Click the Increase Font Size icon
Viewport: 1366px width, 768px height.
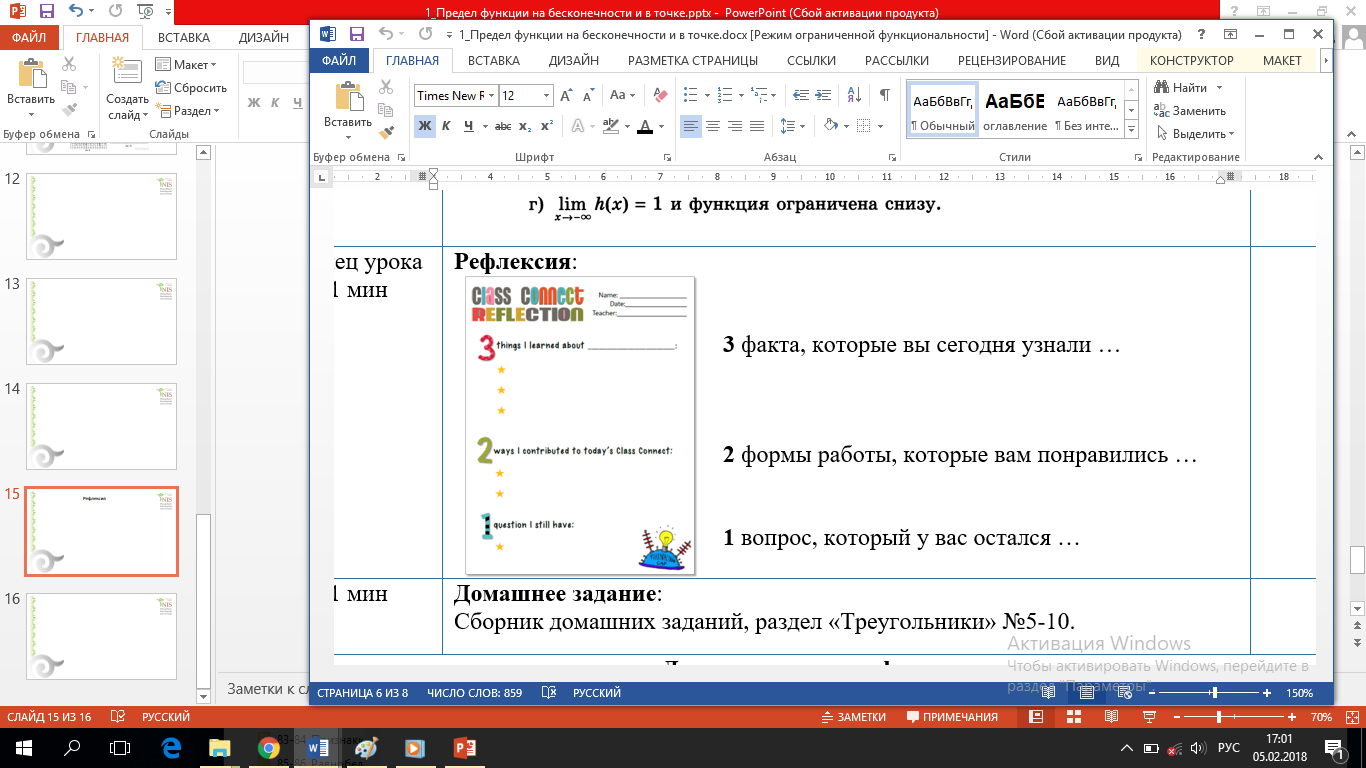pyautogui.click(x=566, y=96)
